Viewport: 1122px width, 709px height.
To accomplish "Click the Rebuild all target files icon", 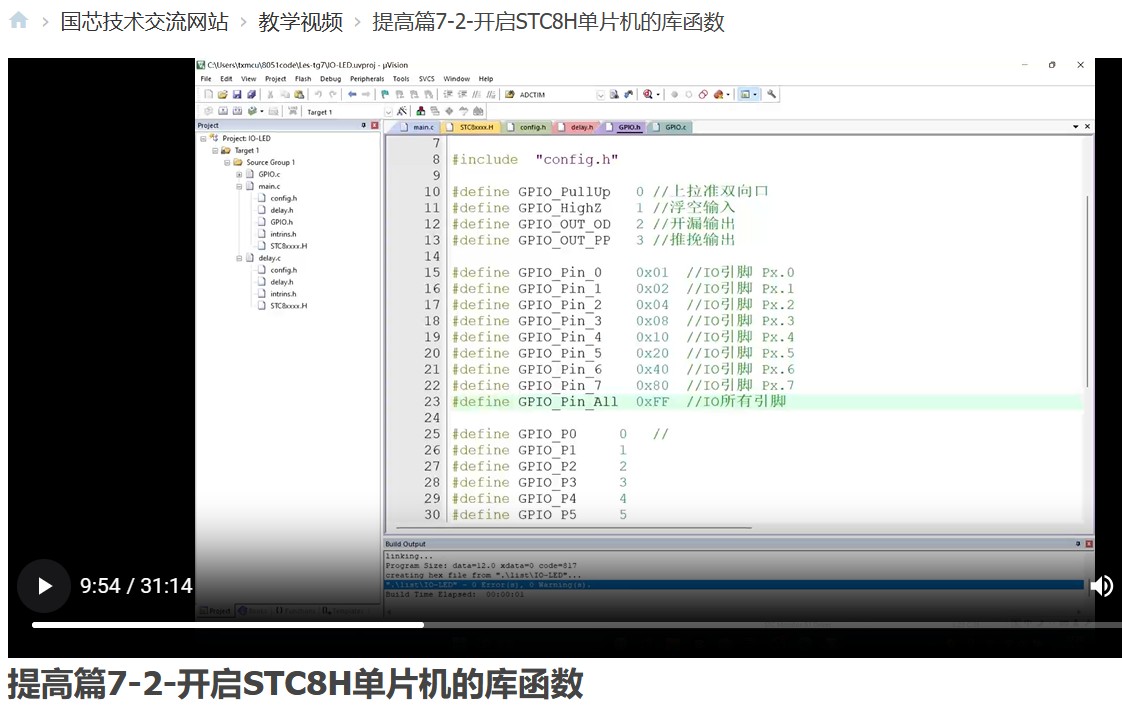I will pos(237,112).
